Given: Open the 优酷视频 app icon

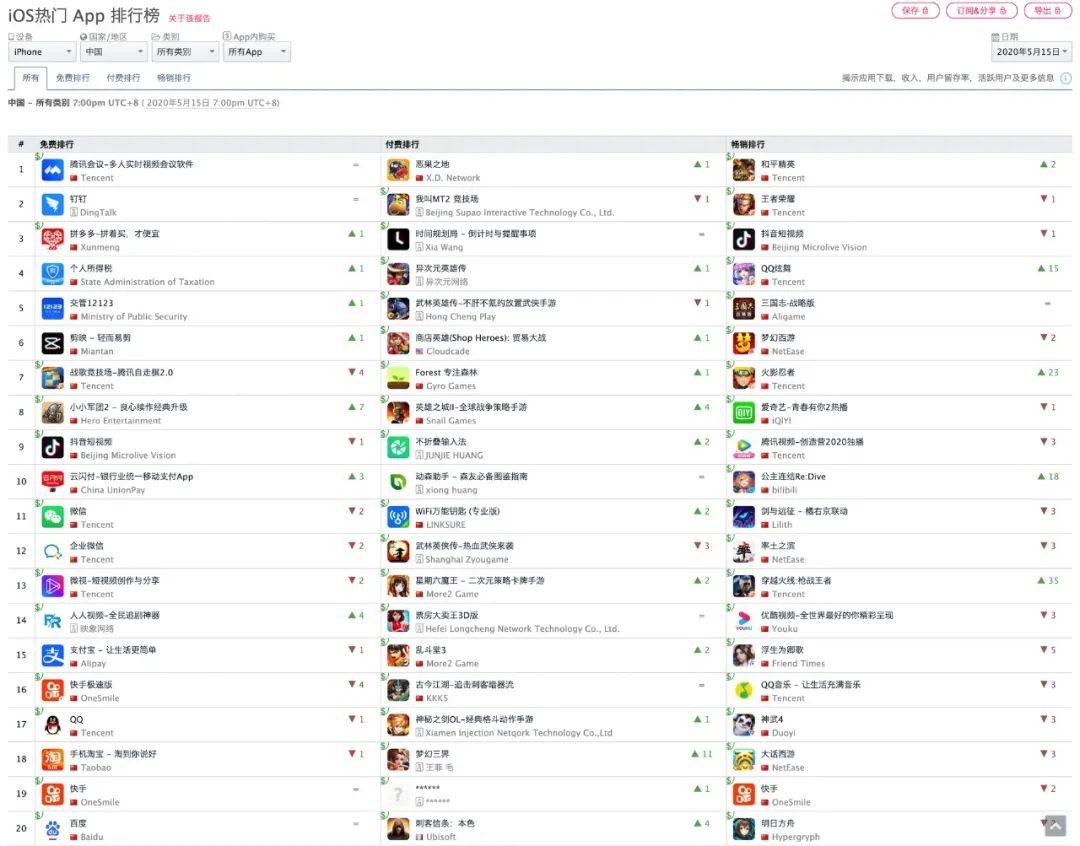Looking at the screenshot, I should (744, 621).
